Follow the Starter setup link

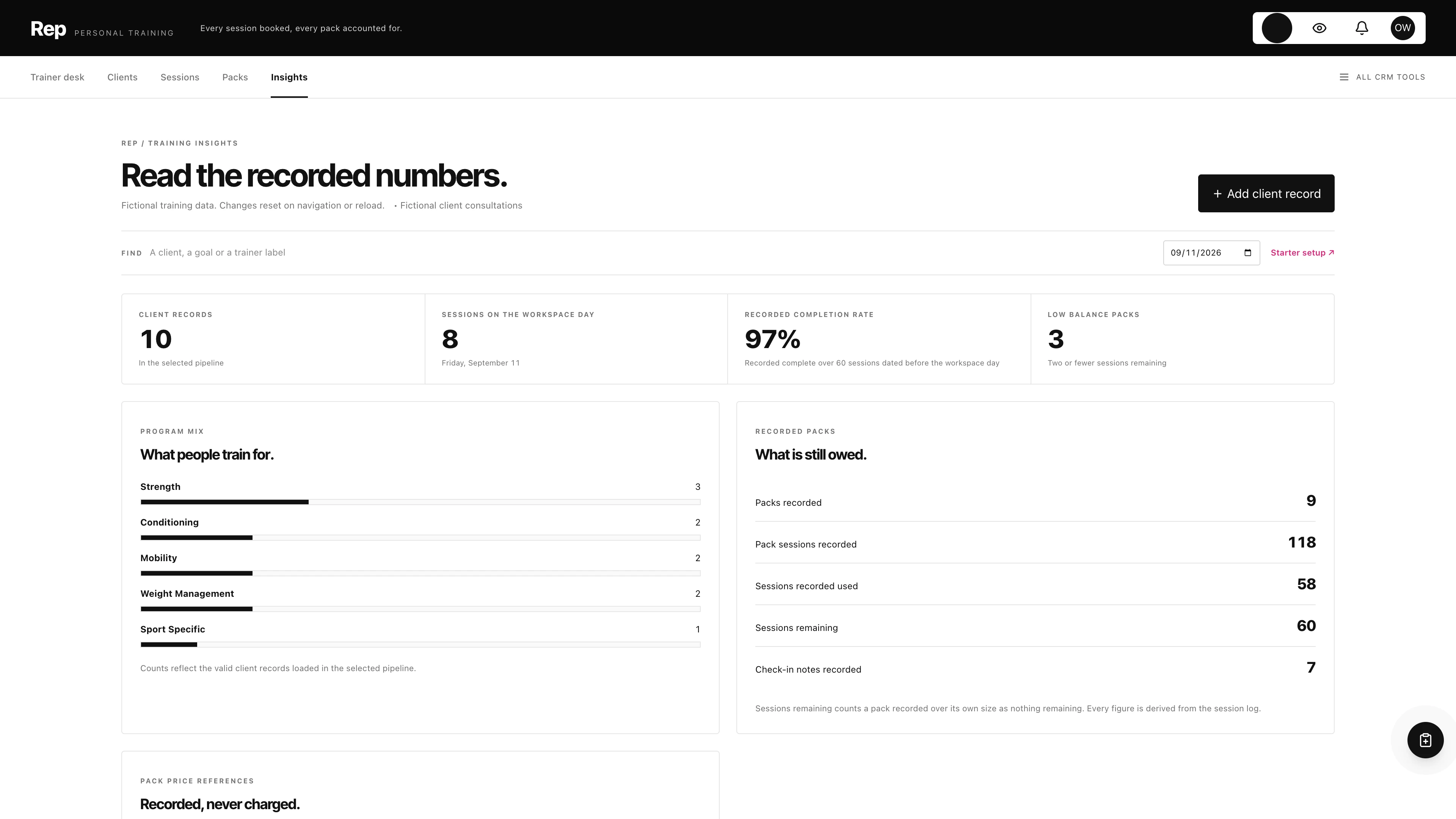pyautogui.click(x=1302, y=253)
